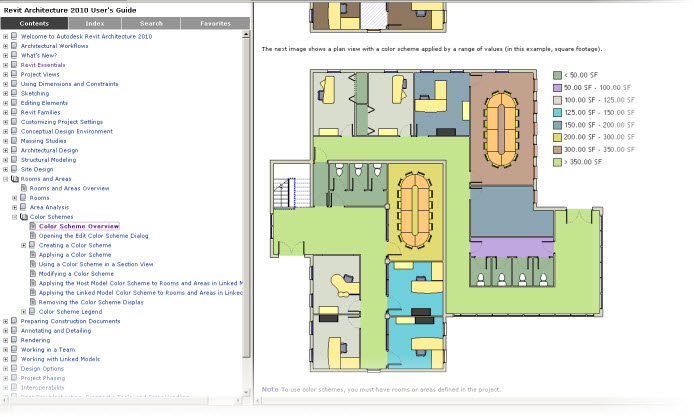
Task: Open Annotating and Detailing topic
Action: [x=56, y=331]
